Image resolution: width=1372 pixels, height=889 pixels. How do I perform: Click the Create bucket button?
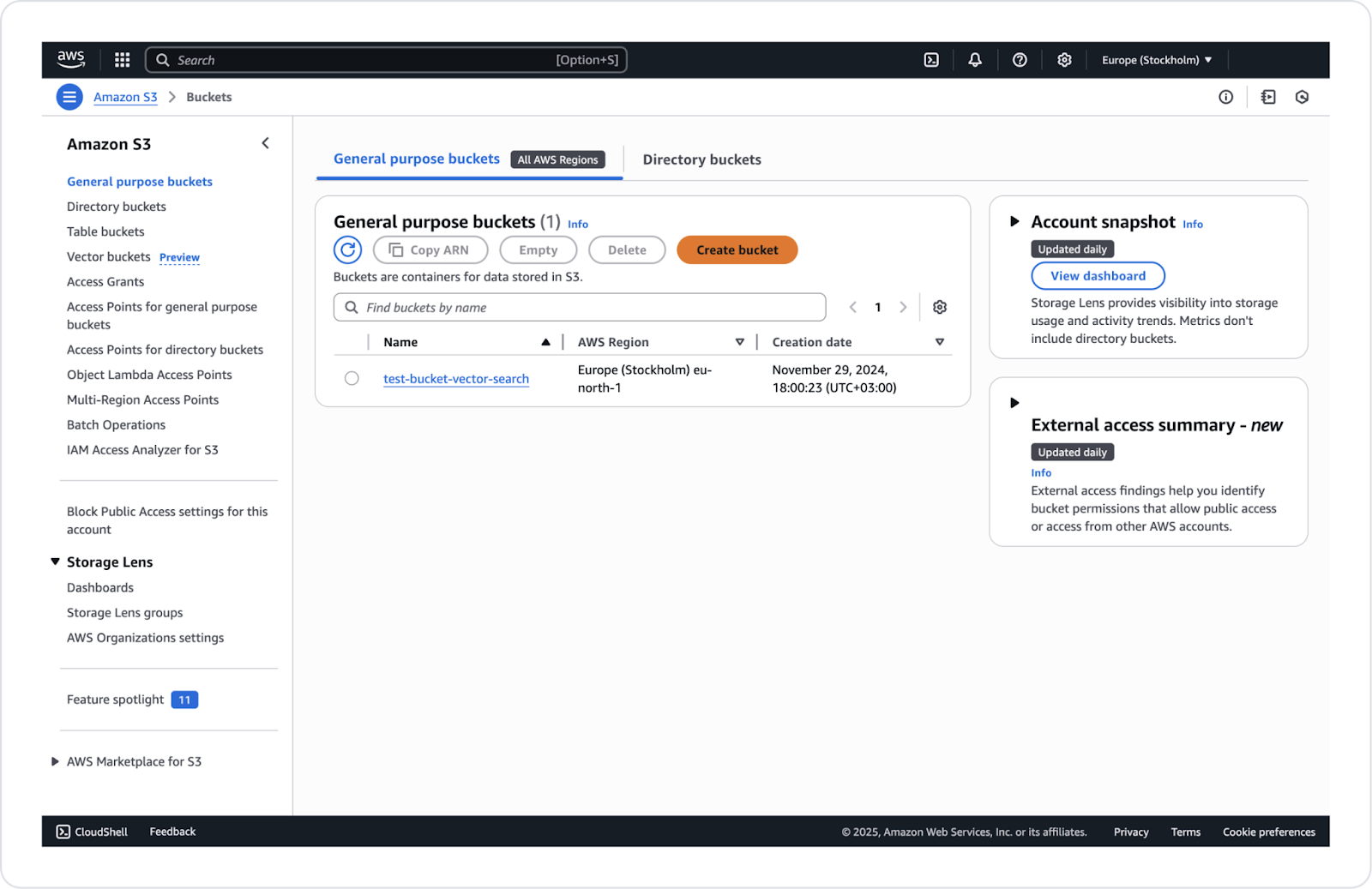coord(737,249)
